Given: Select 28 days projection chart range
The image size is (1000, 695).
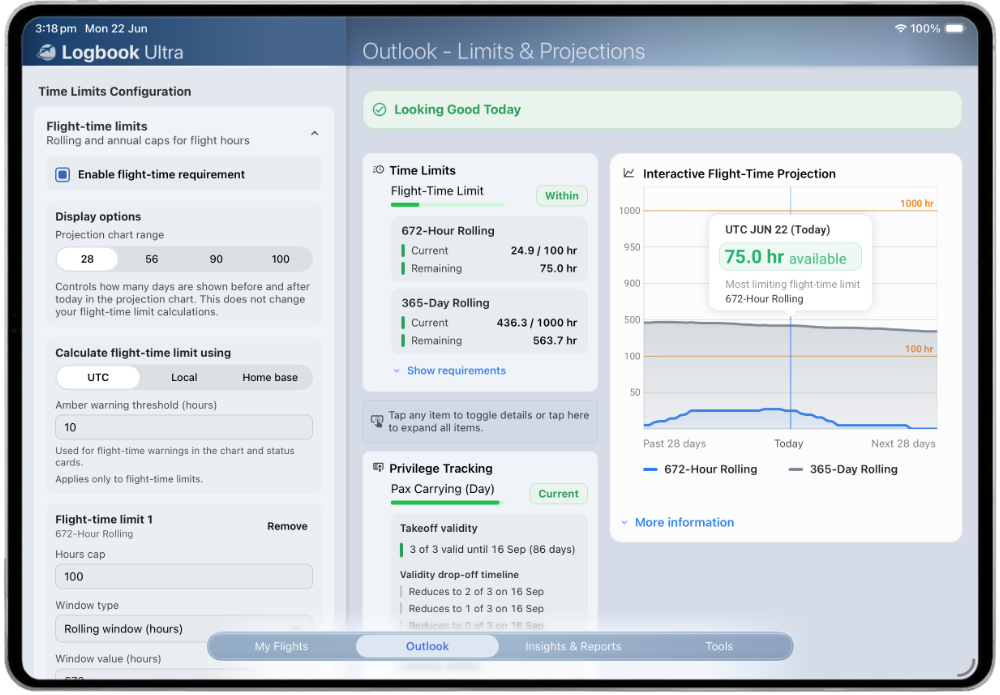Looking at the screenshot, I should pos(87,259).
